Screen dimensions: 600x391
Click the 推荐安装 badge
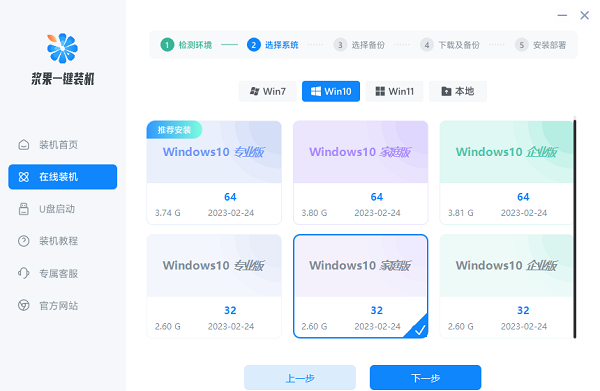click(x=174, y=130)
